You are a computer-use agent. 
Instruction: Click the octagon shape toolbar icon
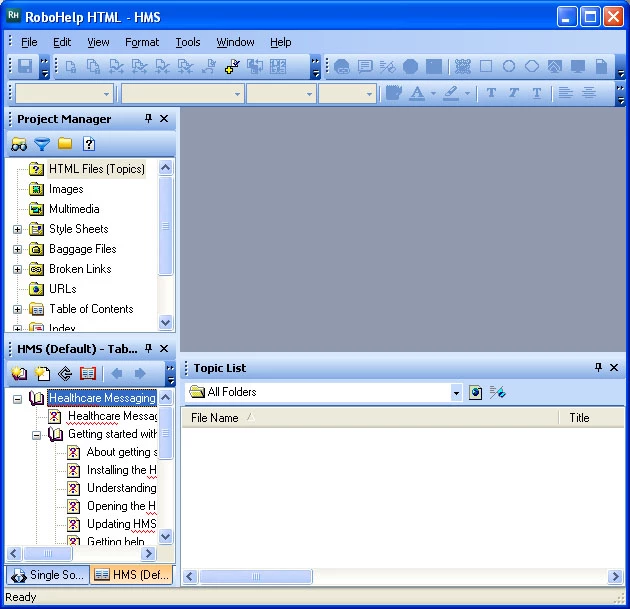point(410,66)
